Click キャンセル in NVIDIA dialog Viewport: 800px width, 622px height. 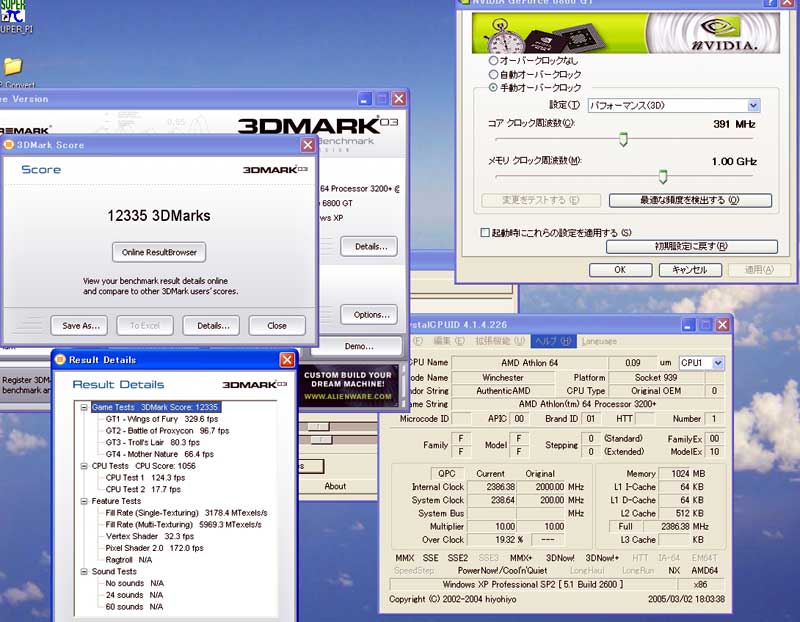click(x=690, y=270)
